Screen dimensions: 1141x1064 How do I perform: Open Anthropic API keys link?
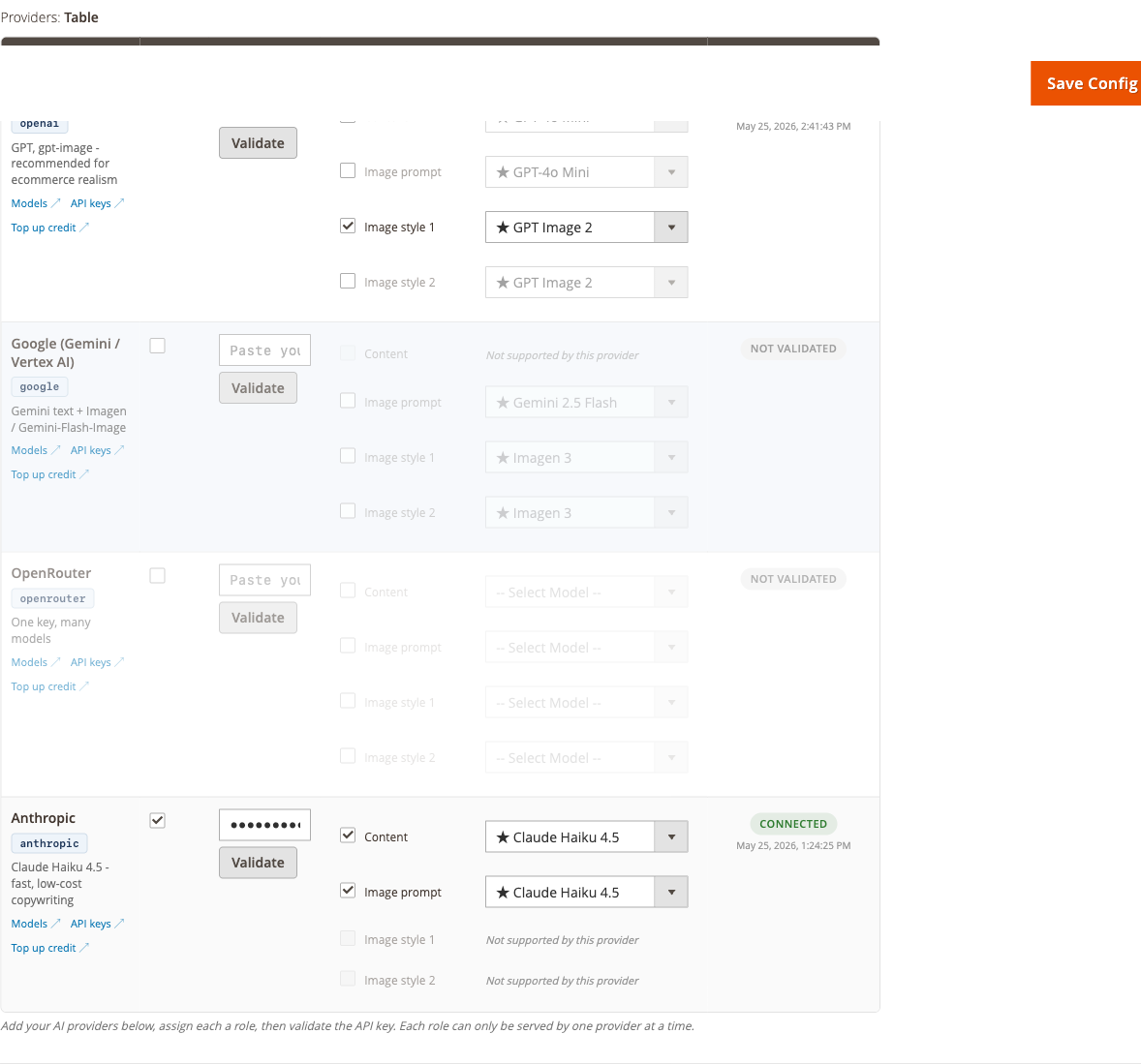97,924
